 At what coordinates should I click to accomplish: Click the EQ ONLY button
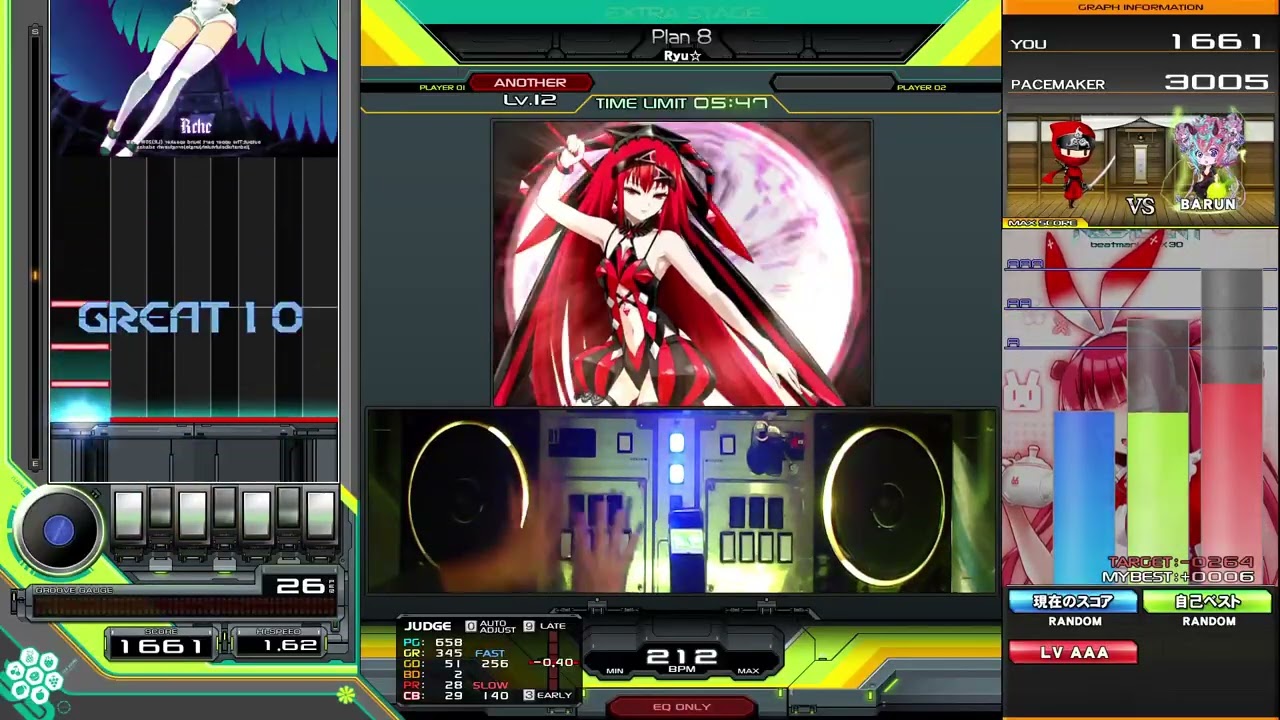click(681, 707)
